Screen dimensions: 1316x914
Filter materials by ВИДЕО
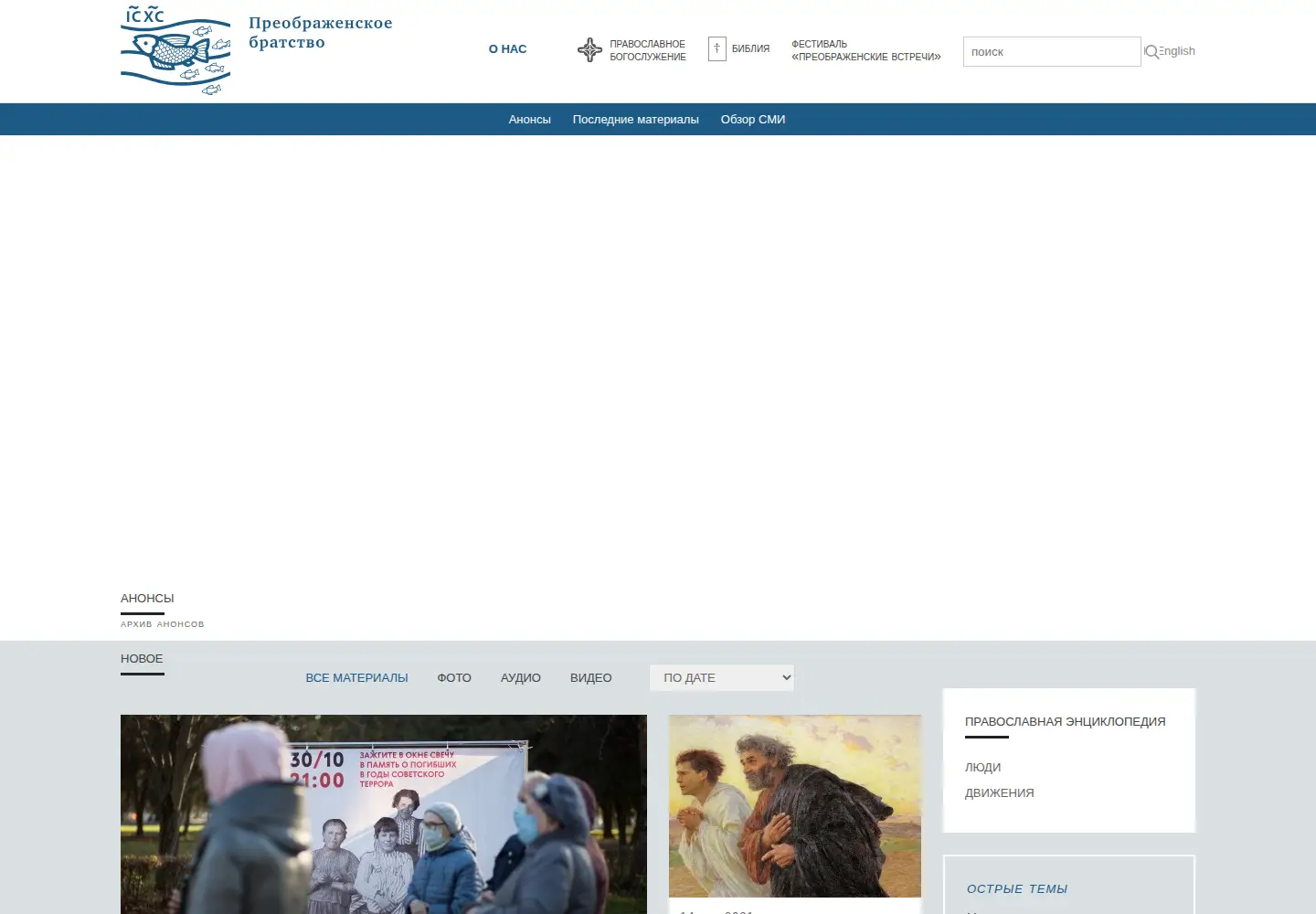click(x=591, y=678)
